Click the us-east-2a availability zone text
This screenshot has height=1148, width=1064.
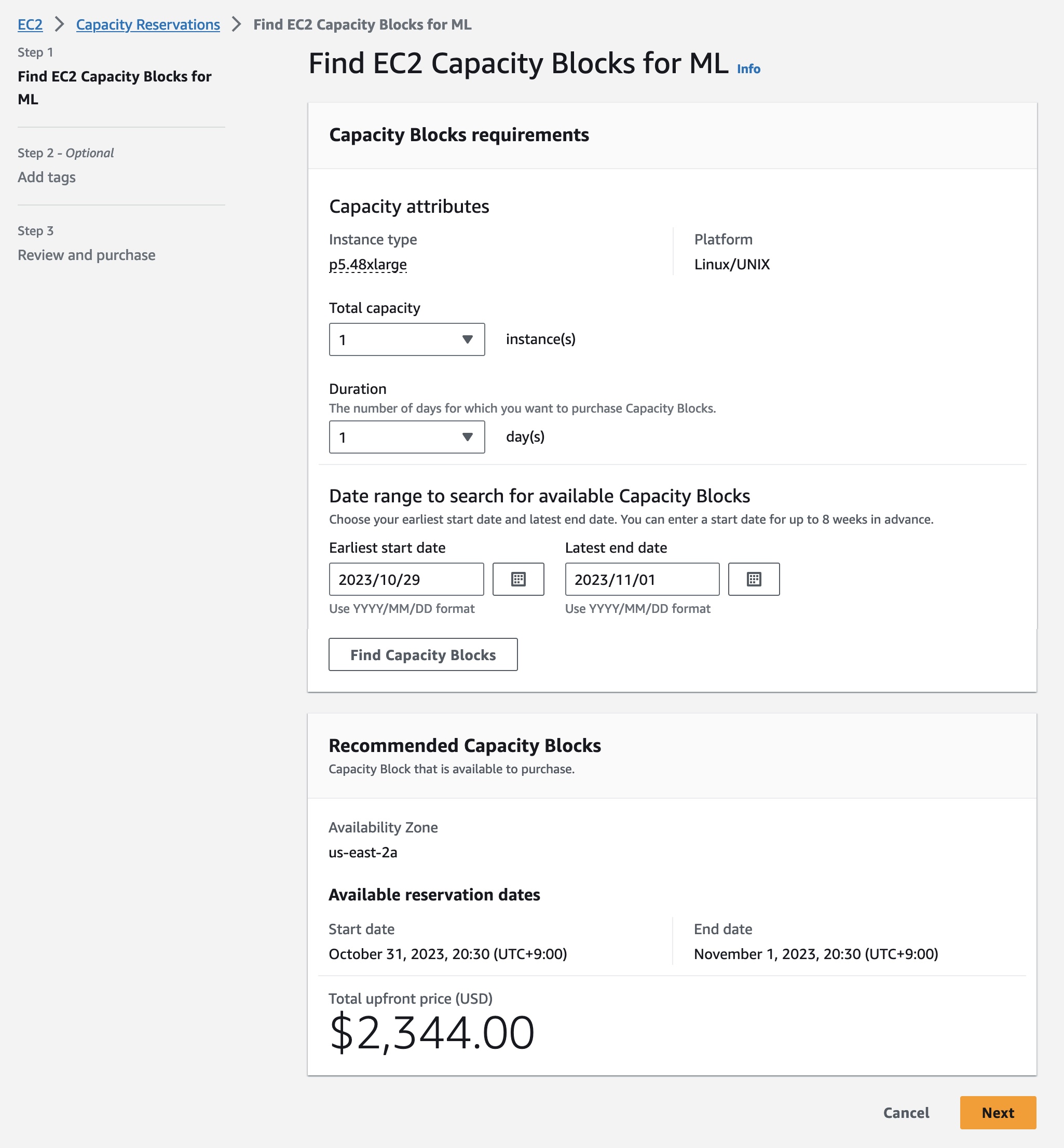click(363, 853)
